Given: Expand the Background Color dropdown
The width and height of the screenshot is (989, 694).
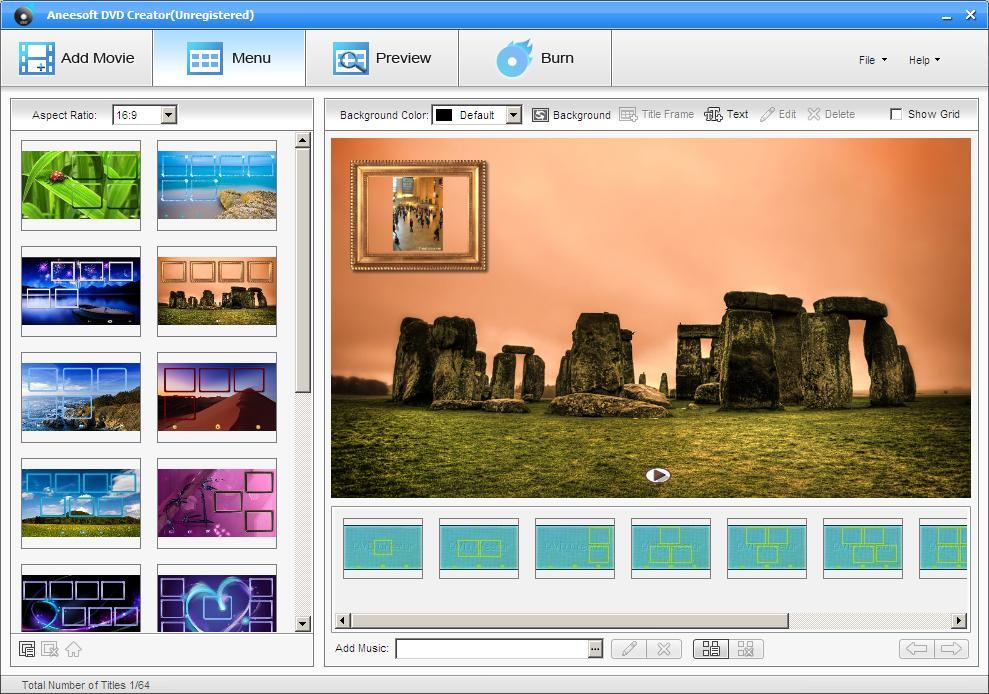Looking at the screenshot, I should tap(513, 115).
